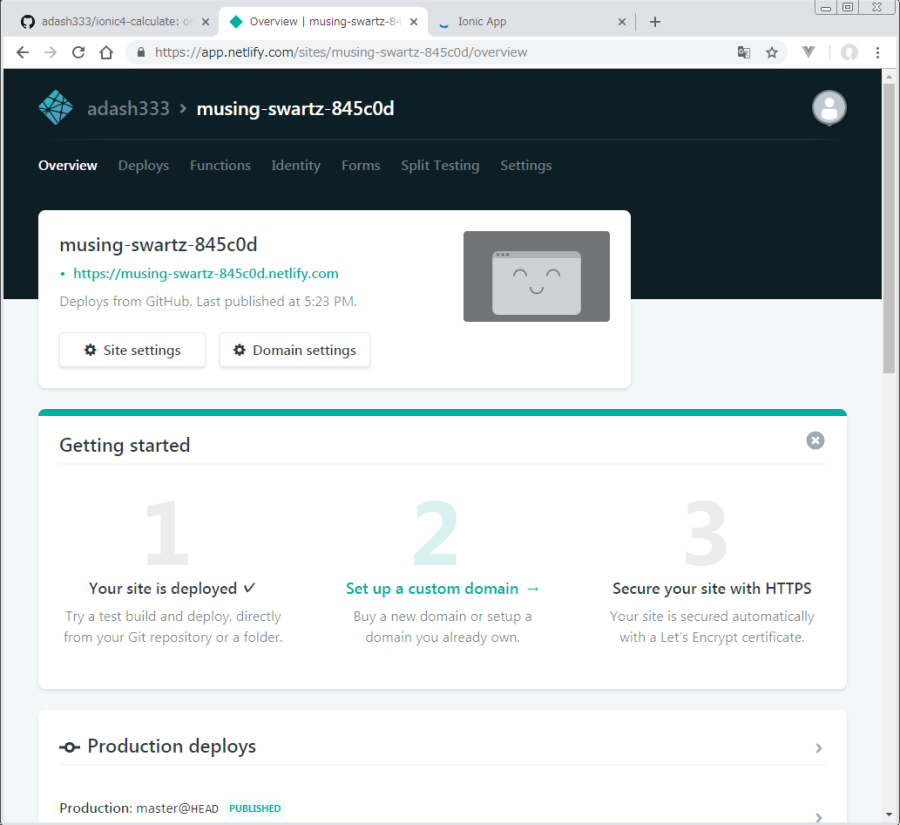
Task: Bookmark this page with the star icon
Action: coord(772,52)
